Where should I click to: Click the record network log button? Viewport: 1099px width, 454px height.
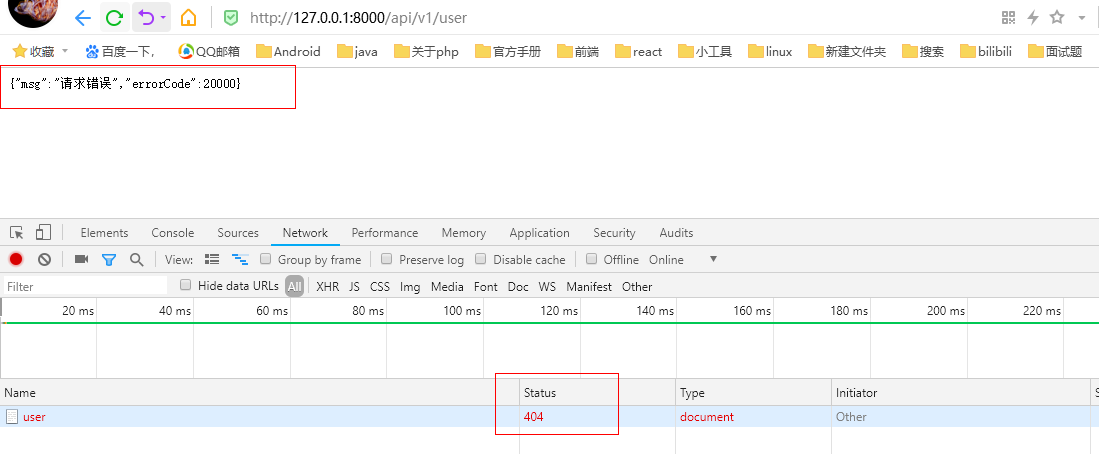coord(16,259)
